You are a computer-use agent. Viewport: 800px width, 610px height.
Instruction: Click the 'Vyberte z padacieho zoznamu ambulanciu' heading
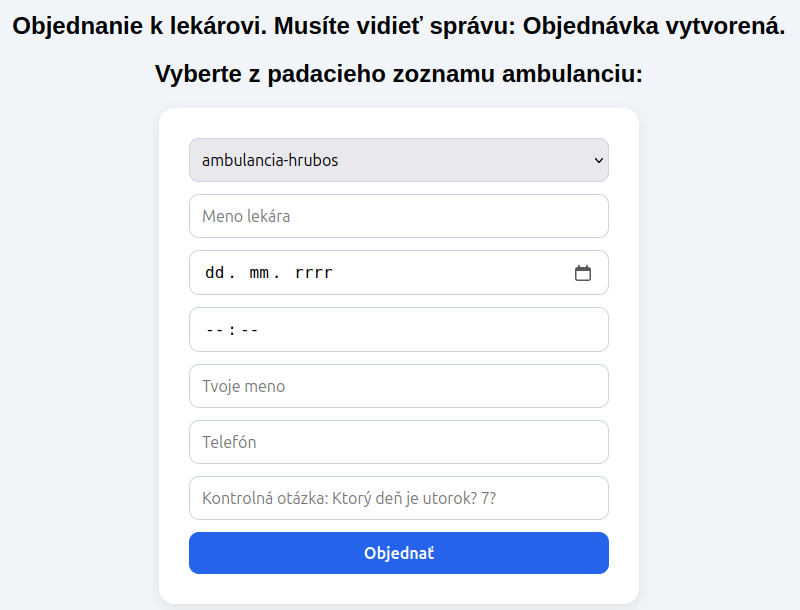398,74
